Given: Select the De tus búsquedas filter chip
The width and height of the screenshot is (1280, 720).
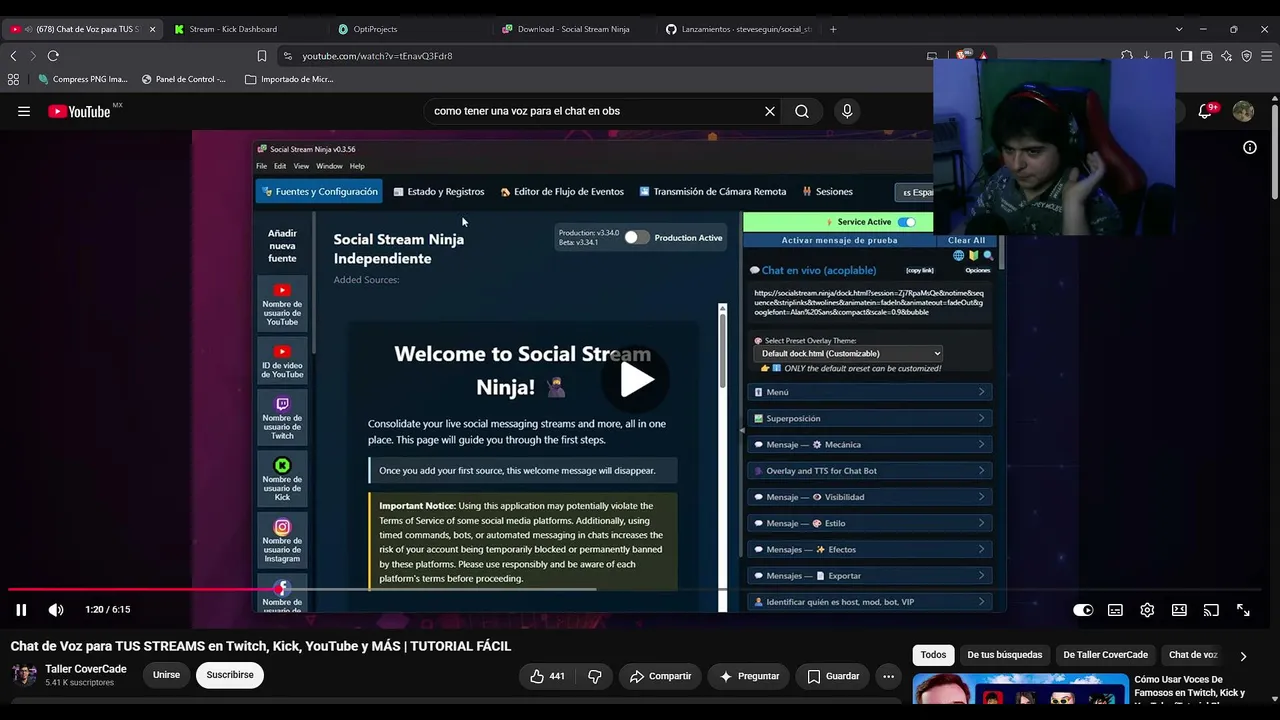Looking at the screenshot, I should [1005, 655].
